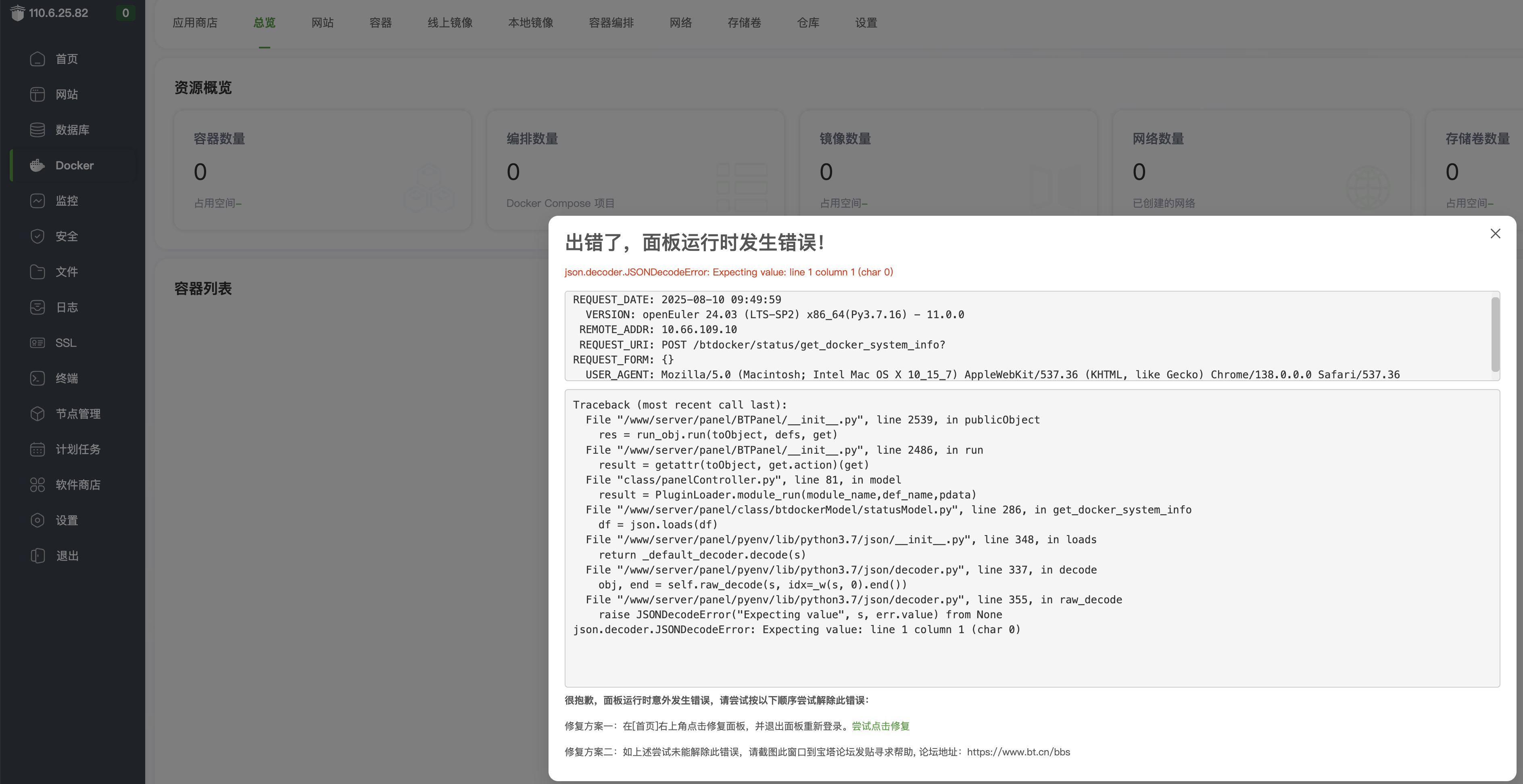
Task: Switch to the 容器 tab
Action: (x=380, y=23)
